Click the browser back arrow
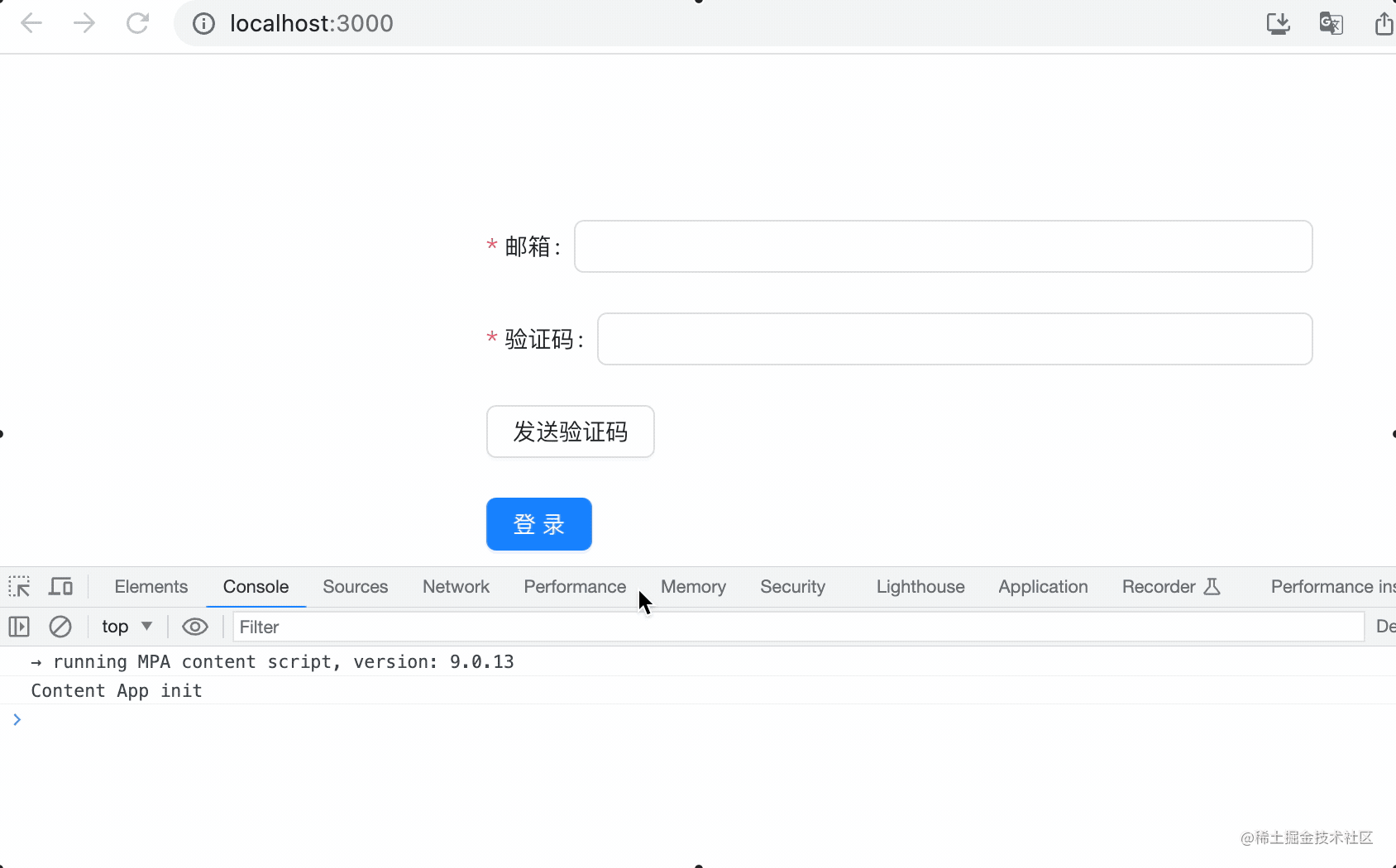 (x=31, y=23)
